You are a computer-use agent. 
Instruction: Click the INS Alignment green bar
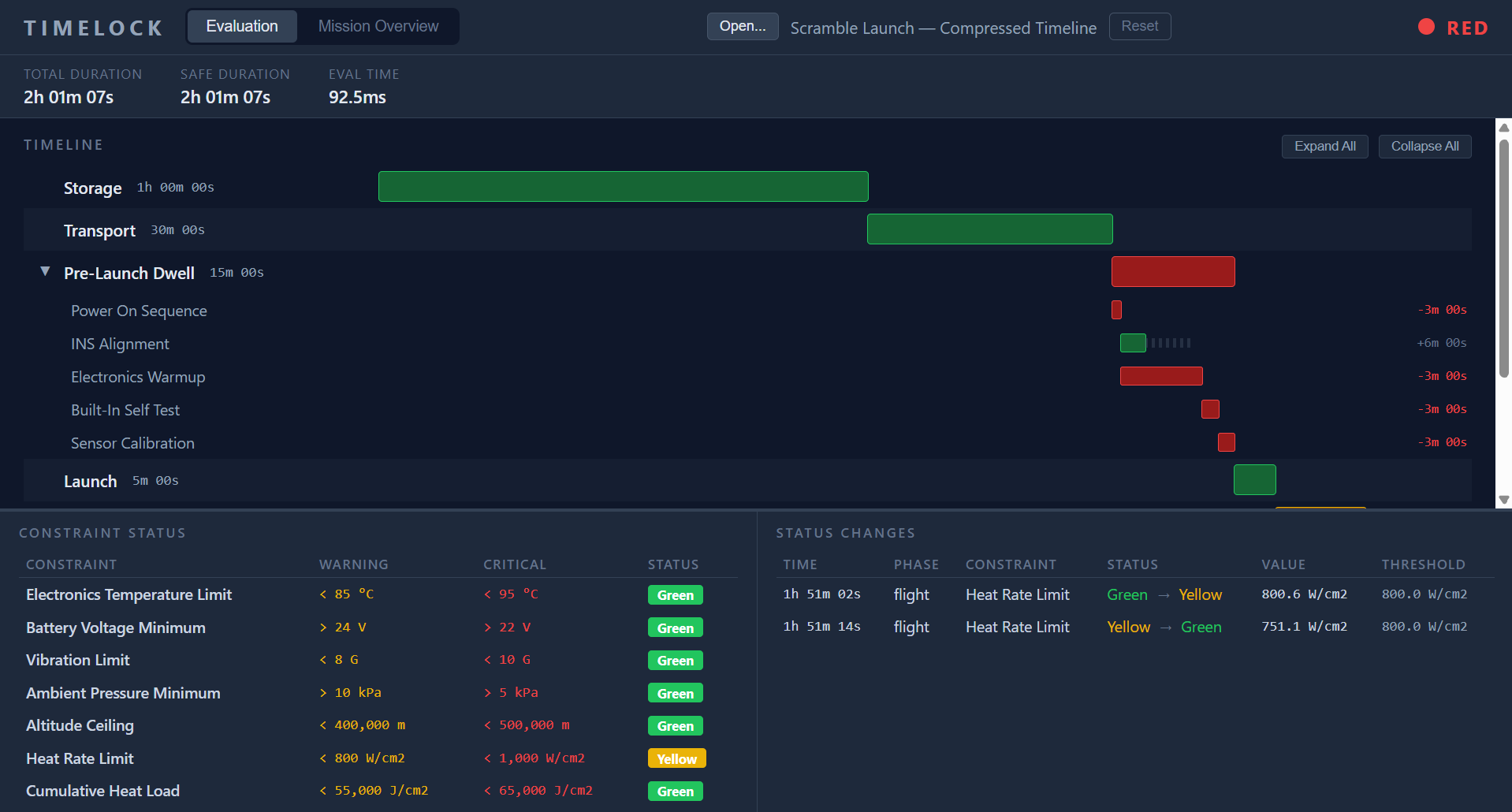1133,343
